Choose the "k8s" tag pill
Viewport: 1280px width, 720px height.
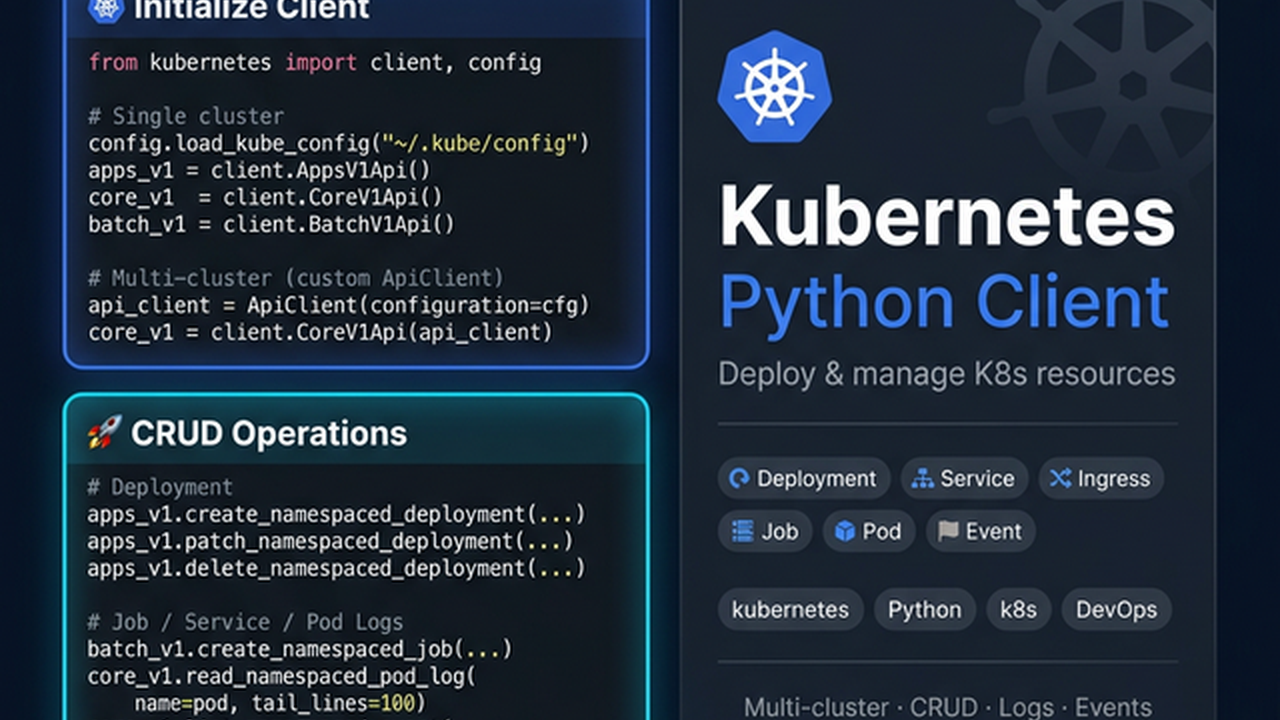tap(1018, 610)
